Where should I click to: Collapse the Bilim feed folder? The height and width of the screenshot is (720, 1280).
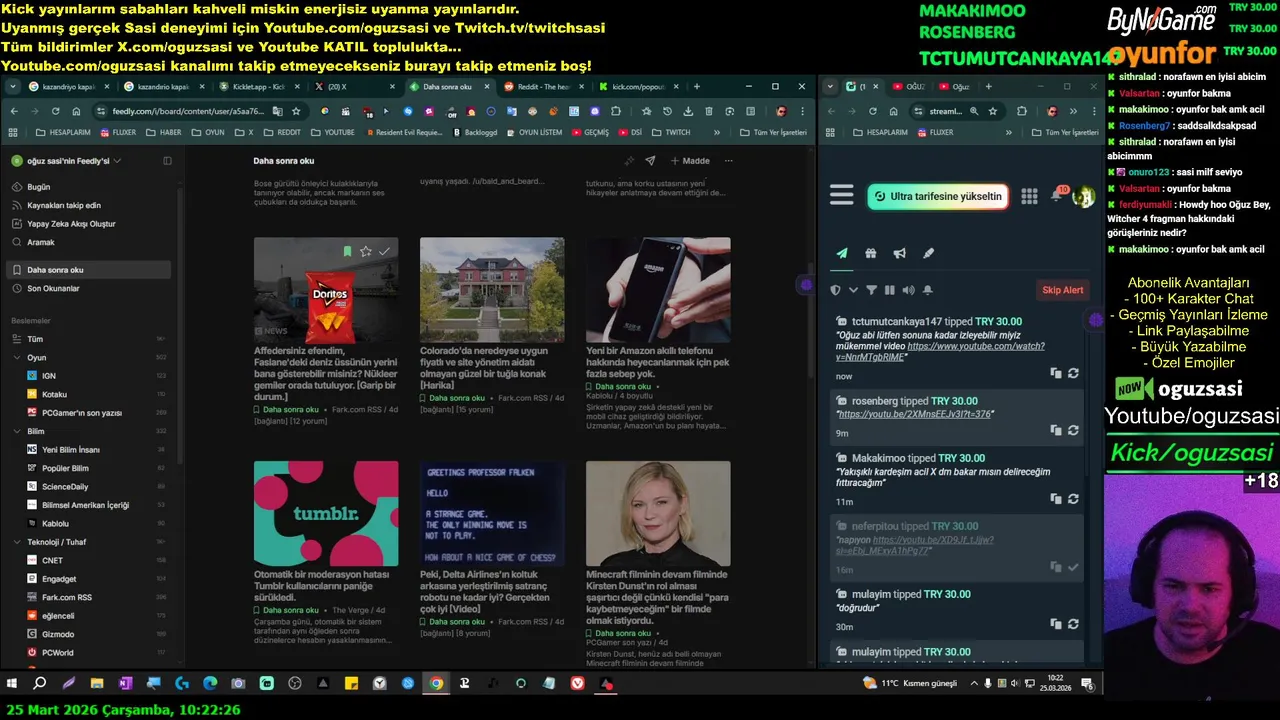tap(17, 431)
